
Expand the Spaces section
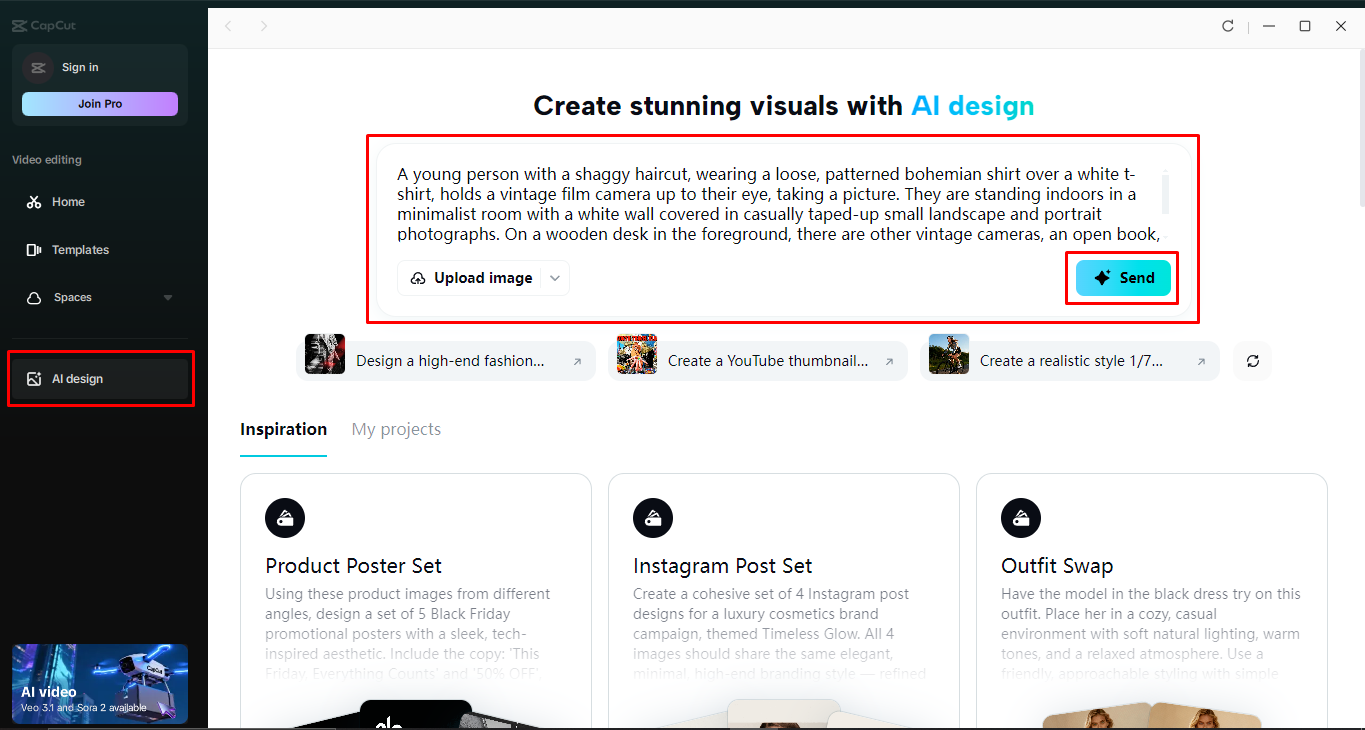pos(168,297)
